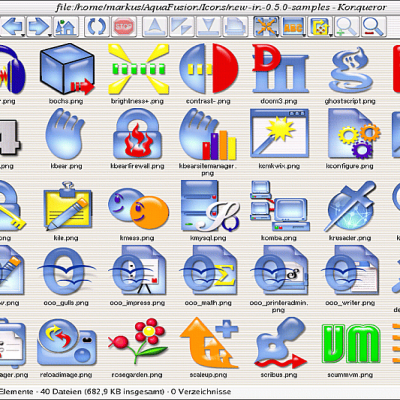400x400 pixels.
Task: Click the diagonal split triangle toolbar icon
Action: [182, 26]
